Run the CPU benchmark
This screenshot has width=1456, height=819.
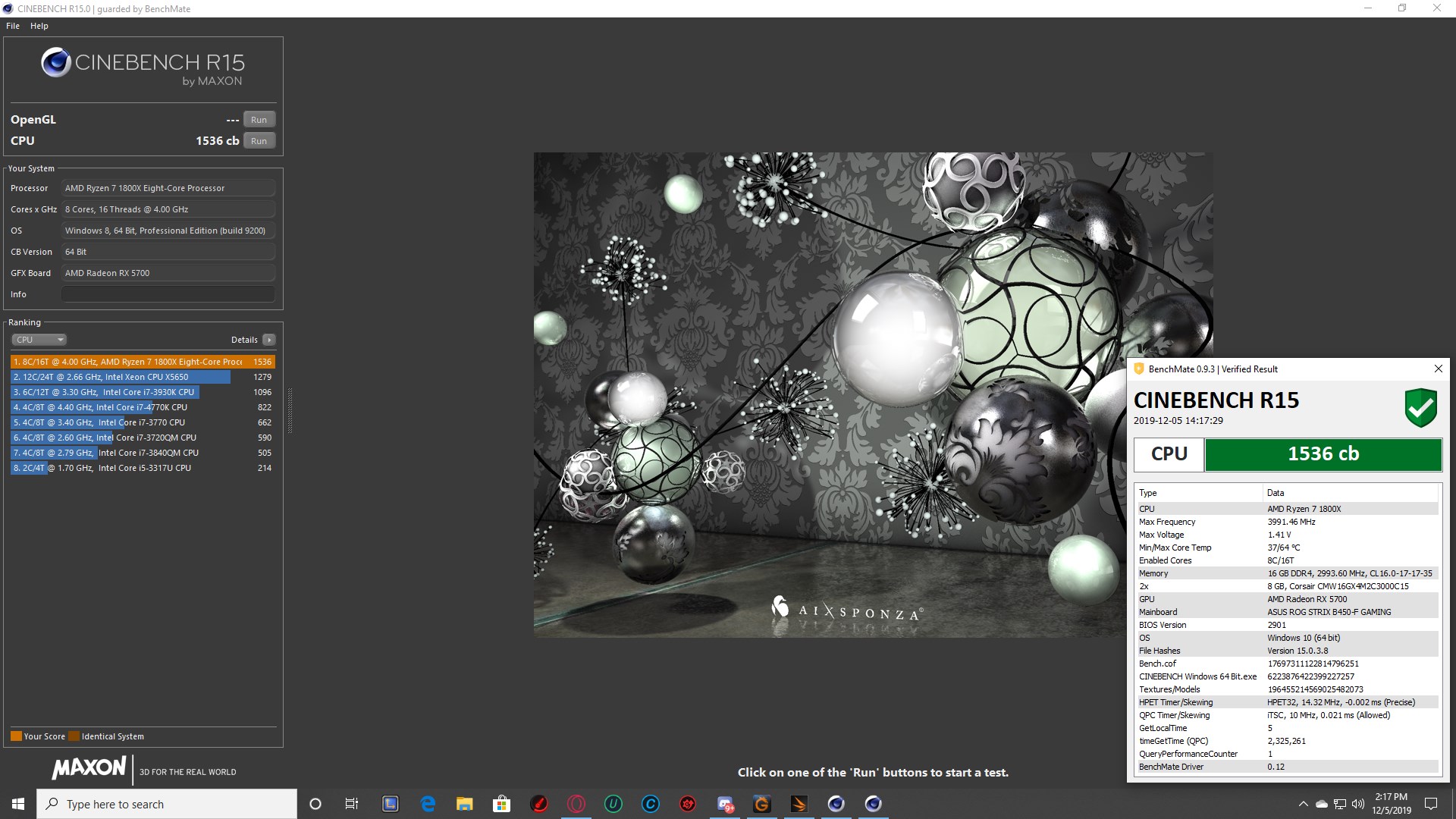(x=259, y=141)
